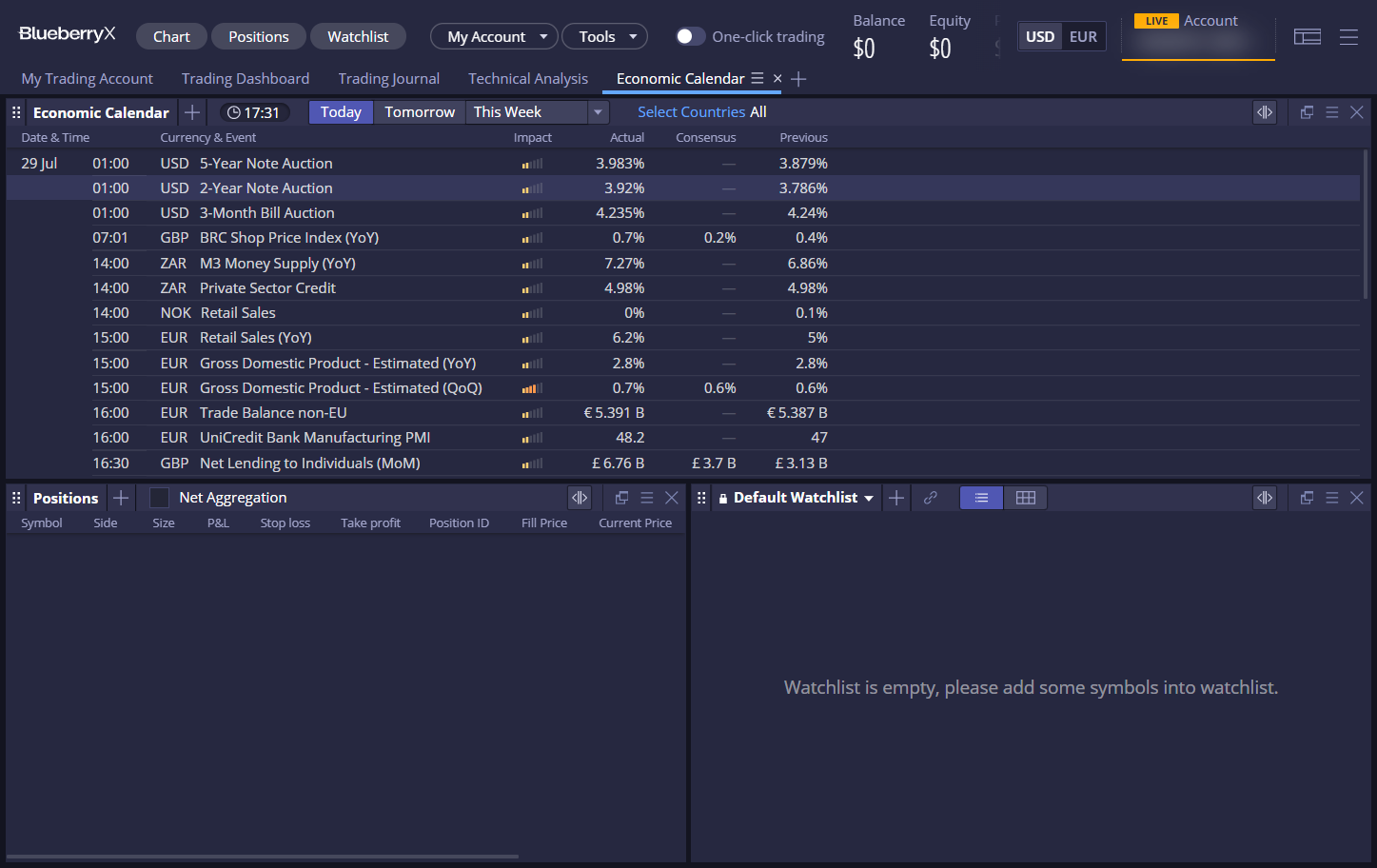Add a new watchlist with plus icon
This screenshot has width=1377, height=868.
pos(896,498)
